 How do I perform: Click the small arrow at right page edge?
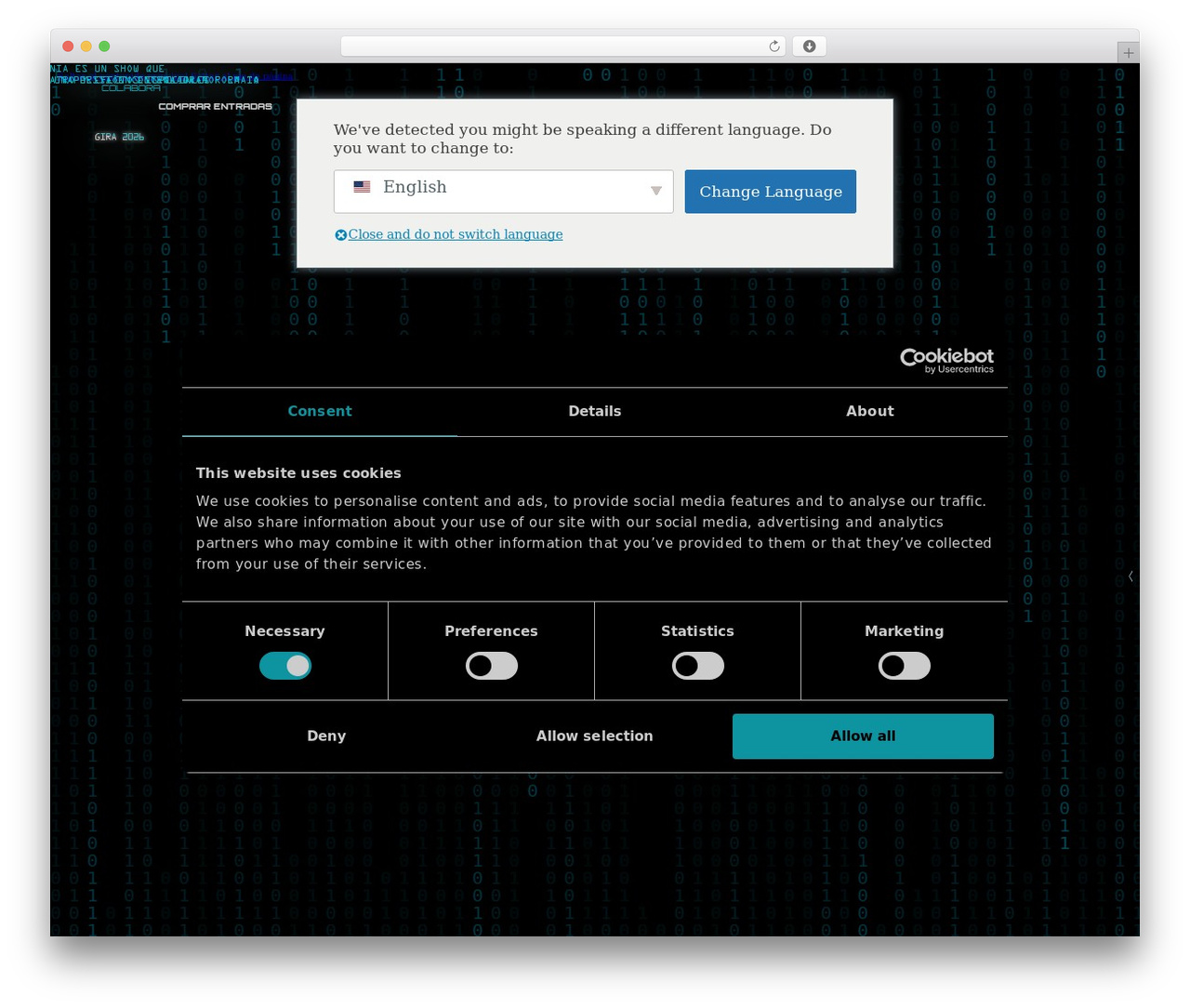pos(1130,577)
